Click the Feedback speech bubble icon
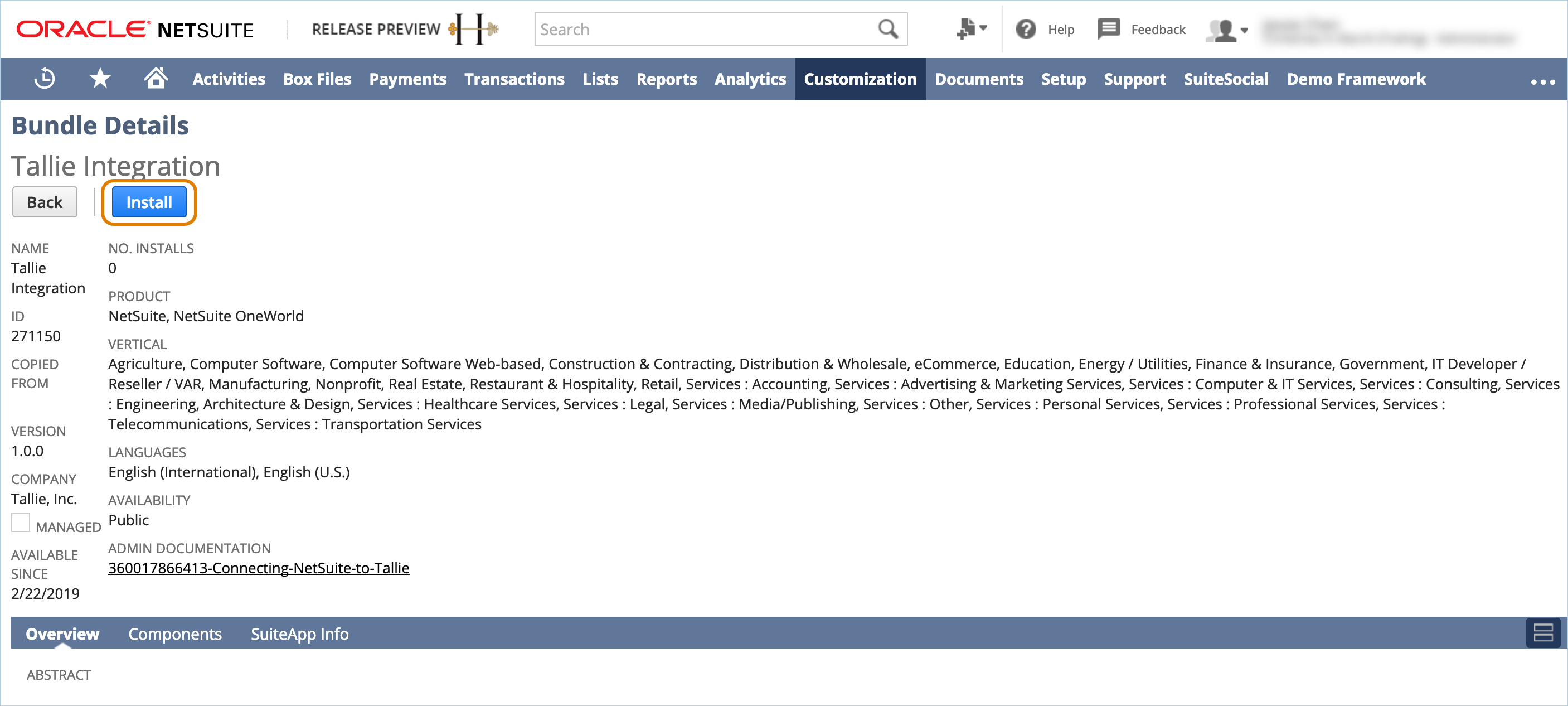Screen dimensions: 1568x706 click(1109, 28)
